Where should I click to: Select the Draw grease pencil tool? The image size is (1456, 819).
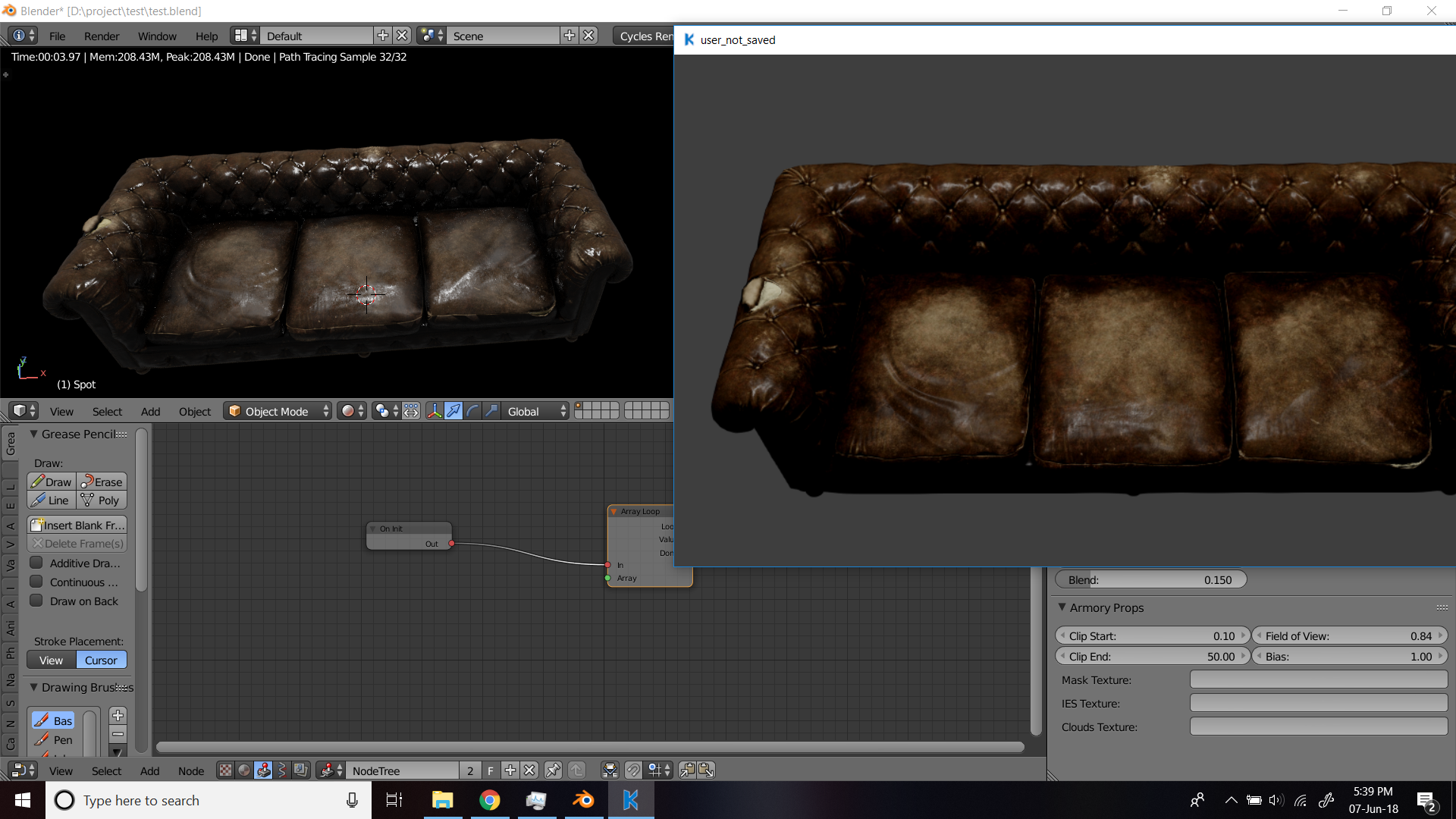coord(52,482)
